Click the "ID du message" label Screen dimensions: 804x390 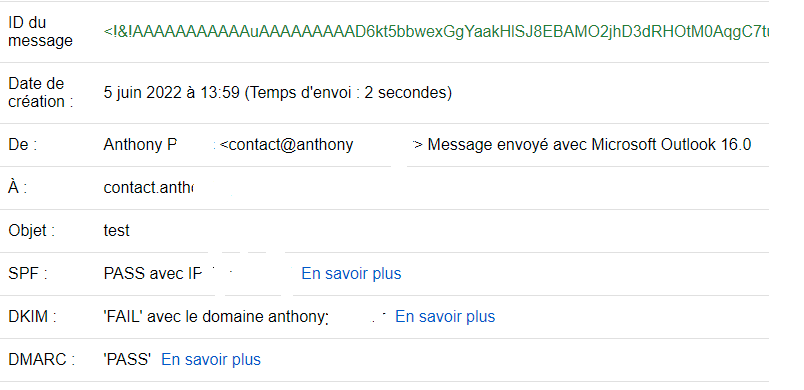(40, 32)
